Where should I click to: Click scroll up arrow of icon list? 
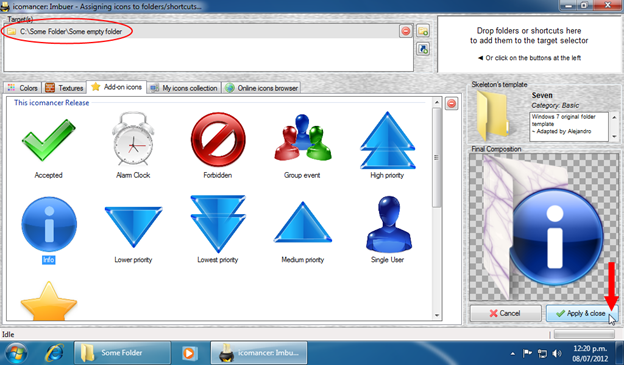[437, 102]
